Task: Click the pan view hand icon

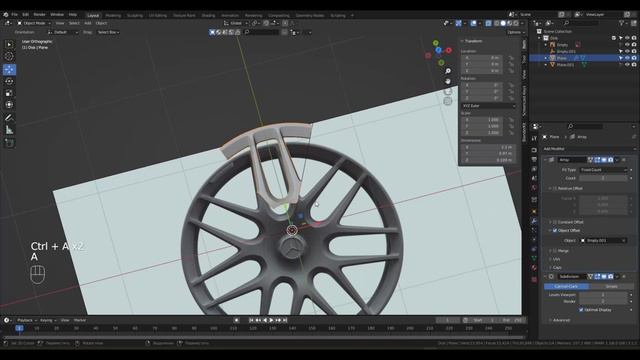Action: point(448,81)
